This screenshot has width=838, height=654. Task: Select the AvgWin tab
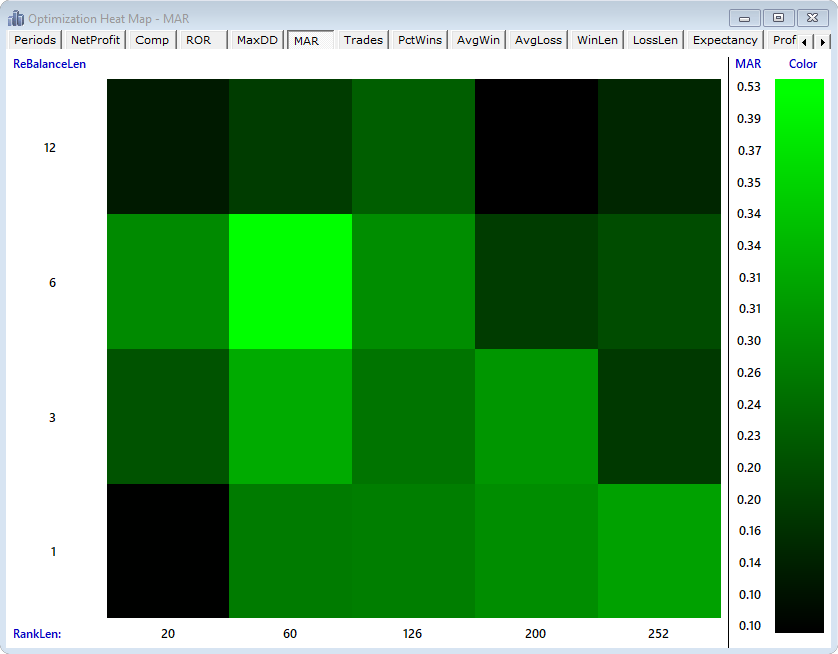[x=478, y=40]
